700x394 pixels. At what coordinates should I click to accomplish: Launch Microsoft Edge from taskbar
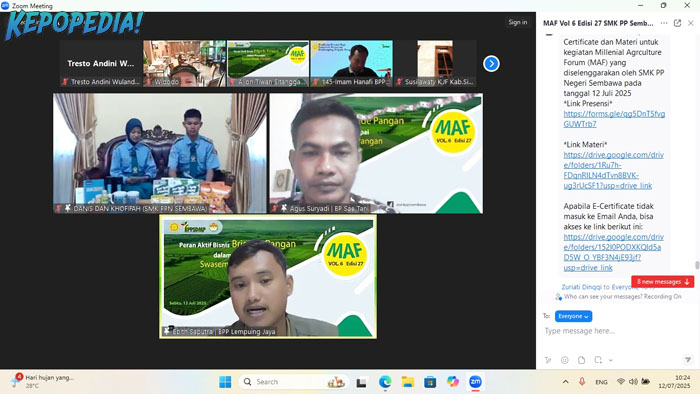click(x=385, y=382)
